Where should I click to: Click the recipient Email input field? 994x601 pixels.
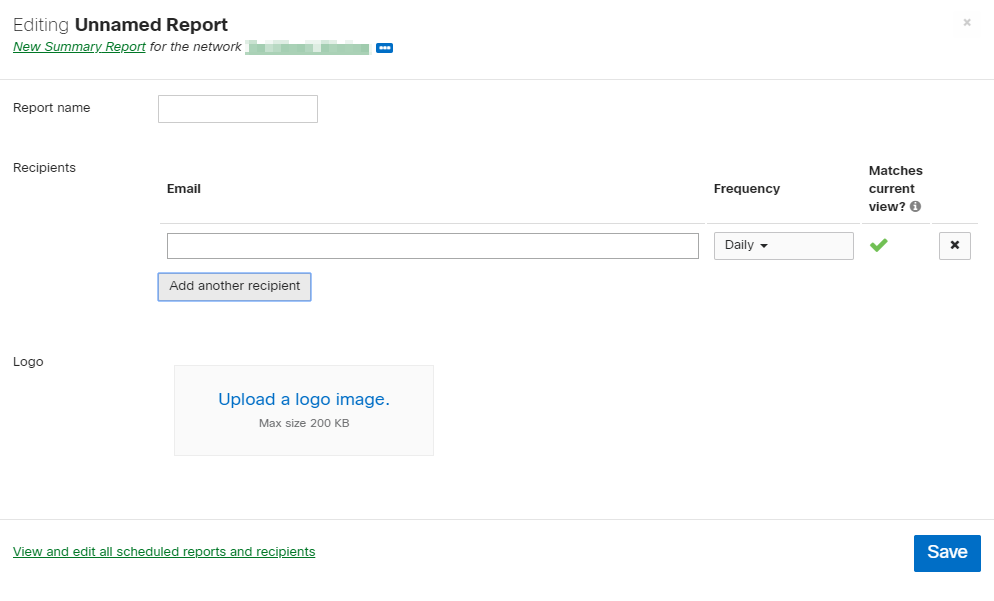click(x=432, y=246)
